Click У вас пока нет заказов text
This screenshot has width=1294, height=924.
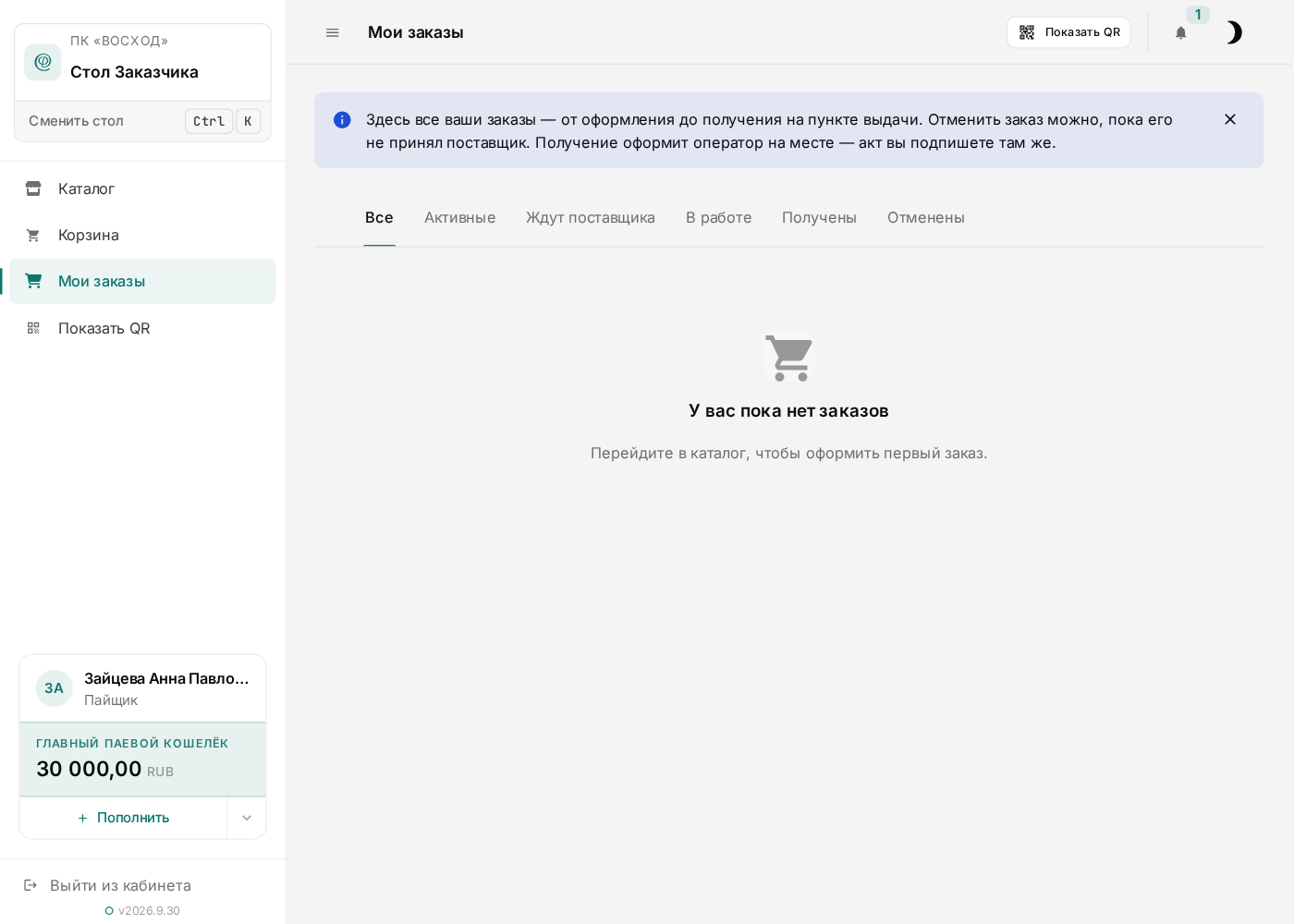[x=788, y=411]
